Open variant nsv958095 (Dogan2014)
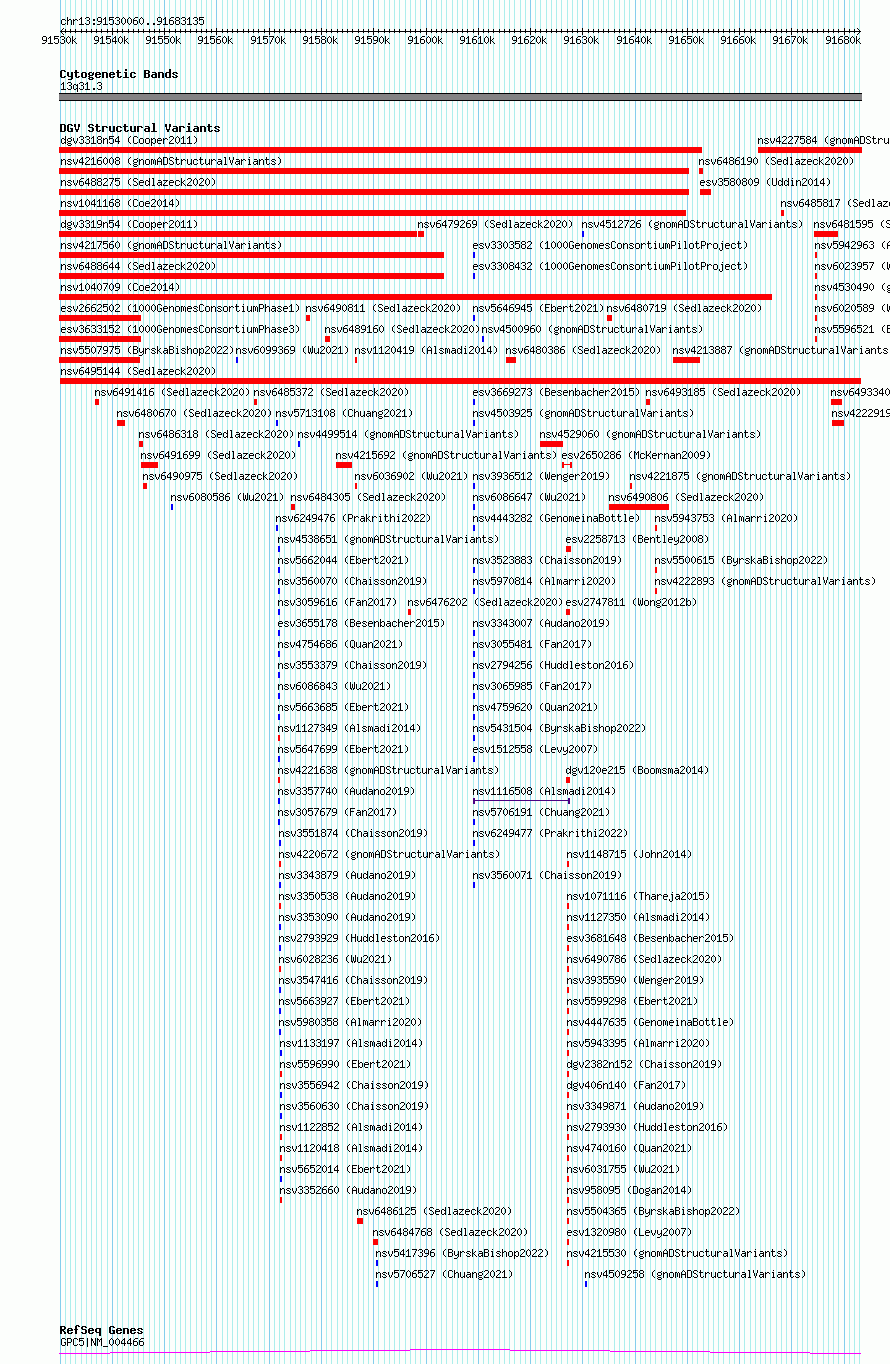Image resolution: width=890 pixels, height=1364 pixels. pyautogui.click(x=628, y=1190)
